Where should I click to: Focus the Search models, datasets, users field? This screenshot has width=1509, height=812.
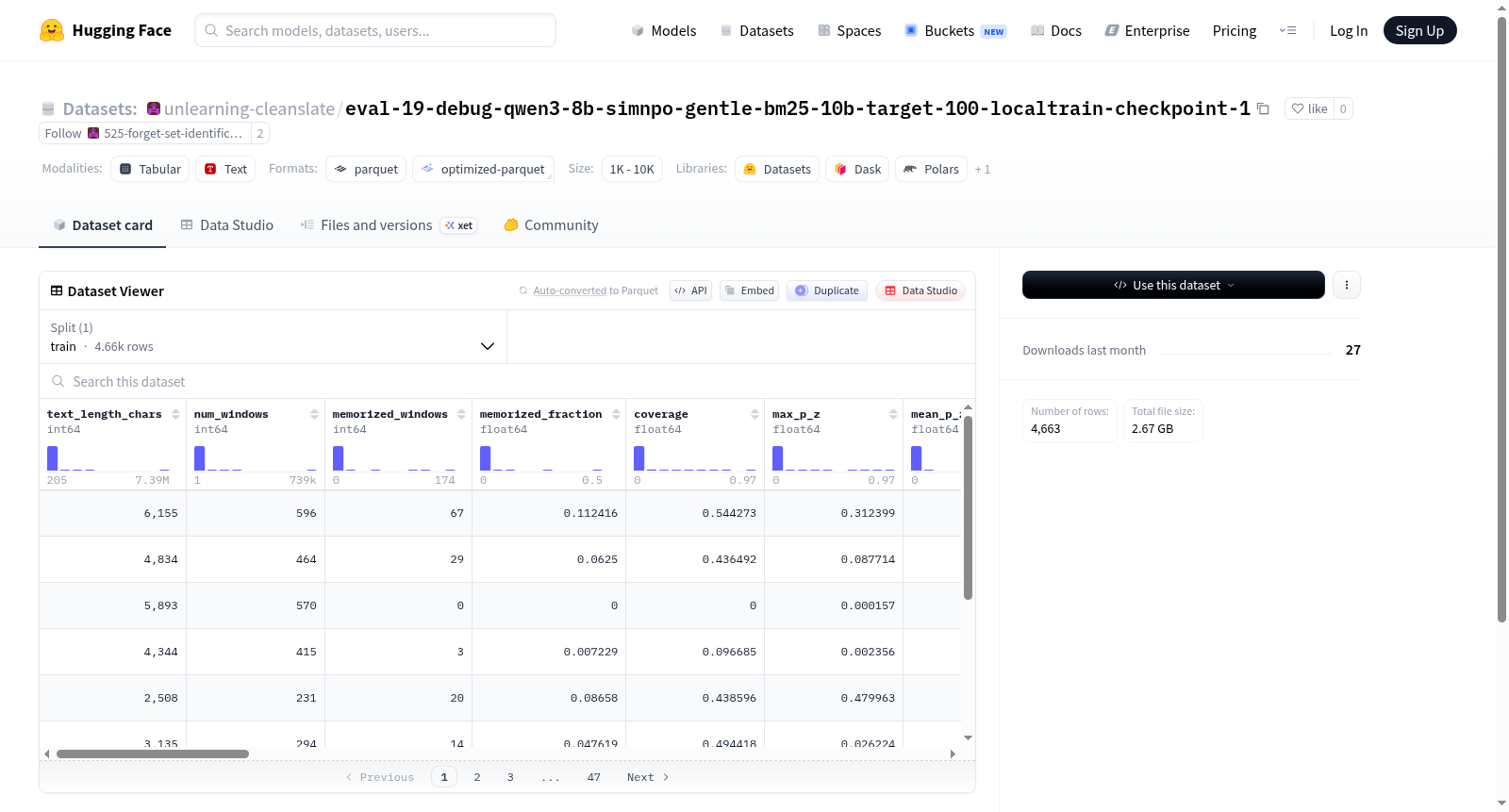(375, 30)
